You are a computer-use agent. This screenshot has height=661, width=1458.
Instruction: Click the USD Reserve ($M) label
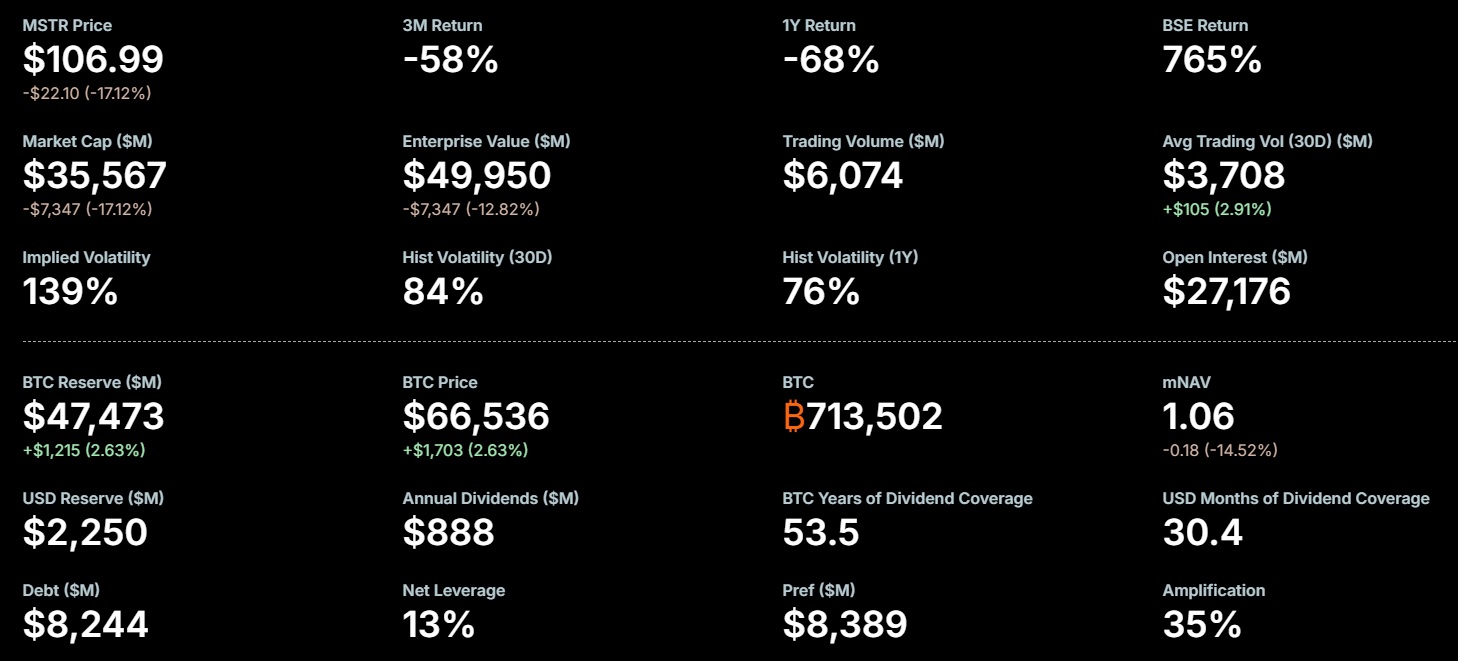[93, 498]
